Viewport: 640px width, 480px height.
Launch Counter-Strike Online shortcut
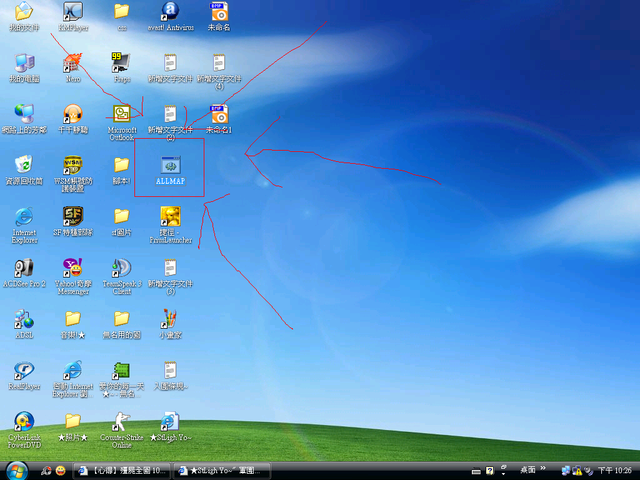tap(121, 422)
